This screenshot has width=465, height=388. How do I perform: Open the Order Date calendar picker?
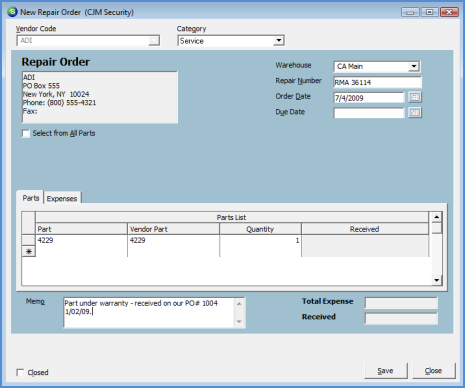414,97
